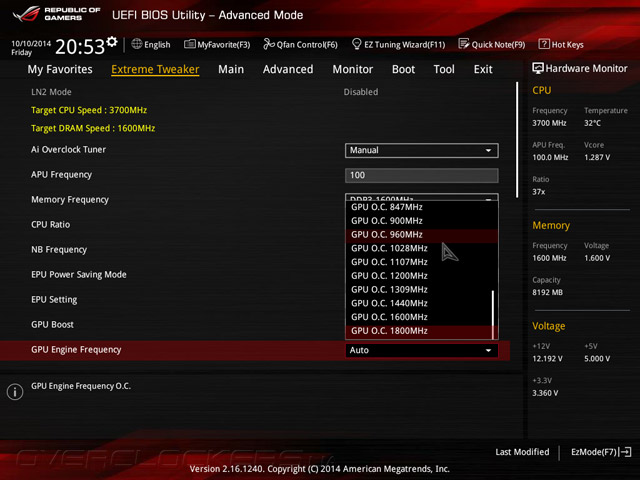The height and width of the screenshot is (480, 640).
Task: Click the MyFavorite folder icon
Action: click(189, 44)
